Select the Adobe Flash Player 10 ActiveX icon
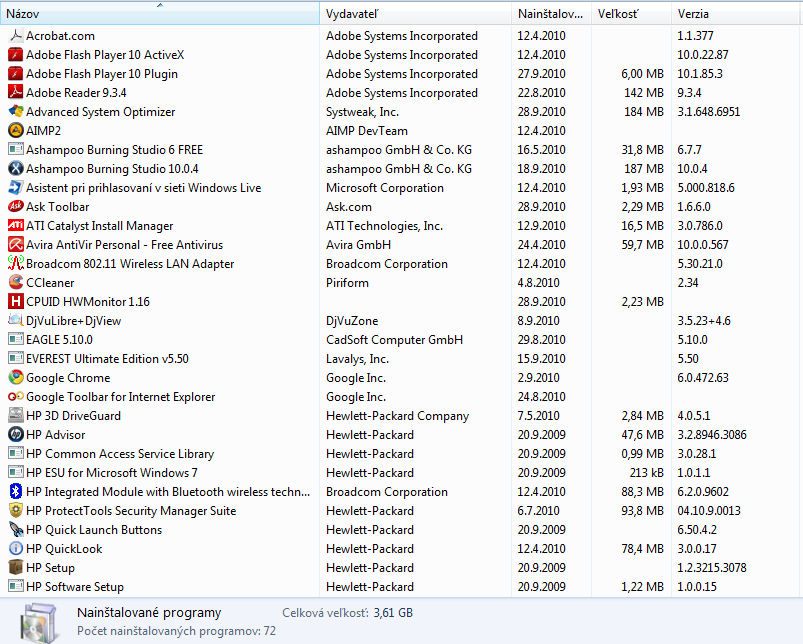 [16, 55]
